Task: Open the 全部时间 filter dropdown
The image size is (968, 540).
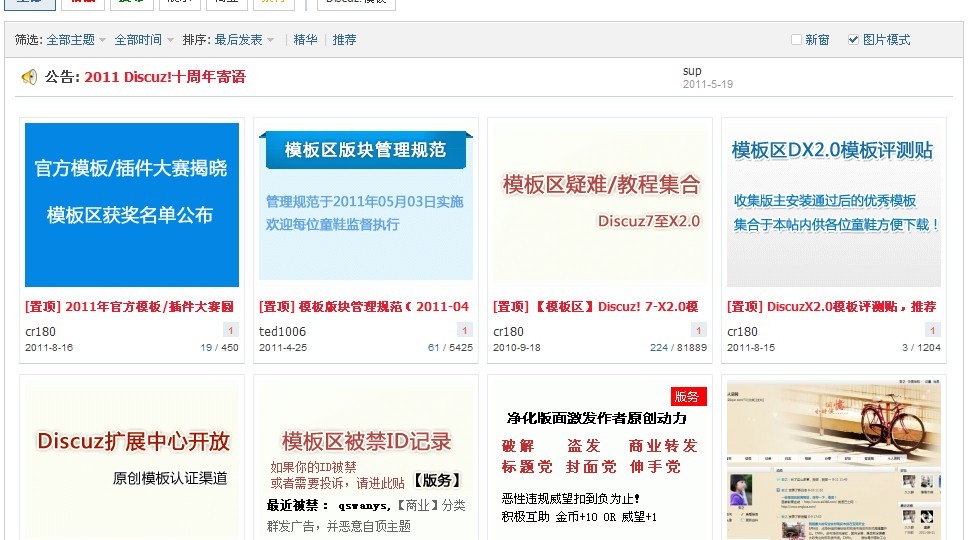Action: click(x=144, y=39)
